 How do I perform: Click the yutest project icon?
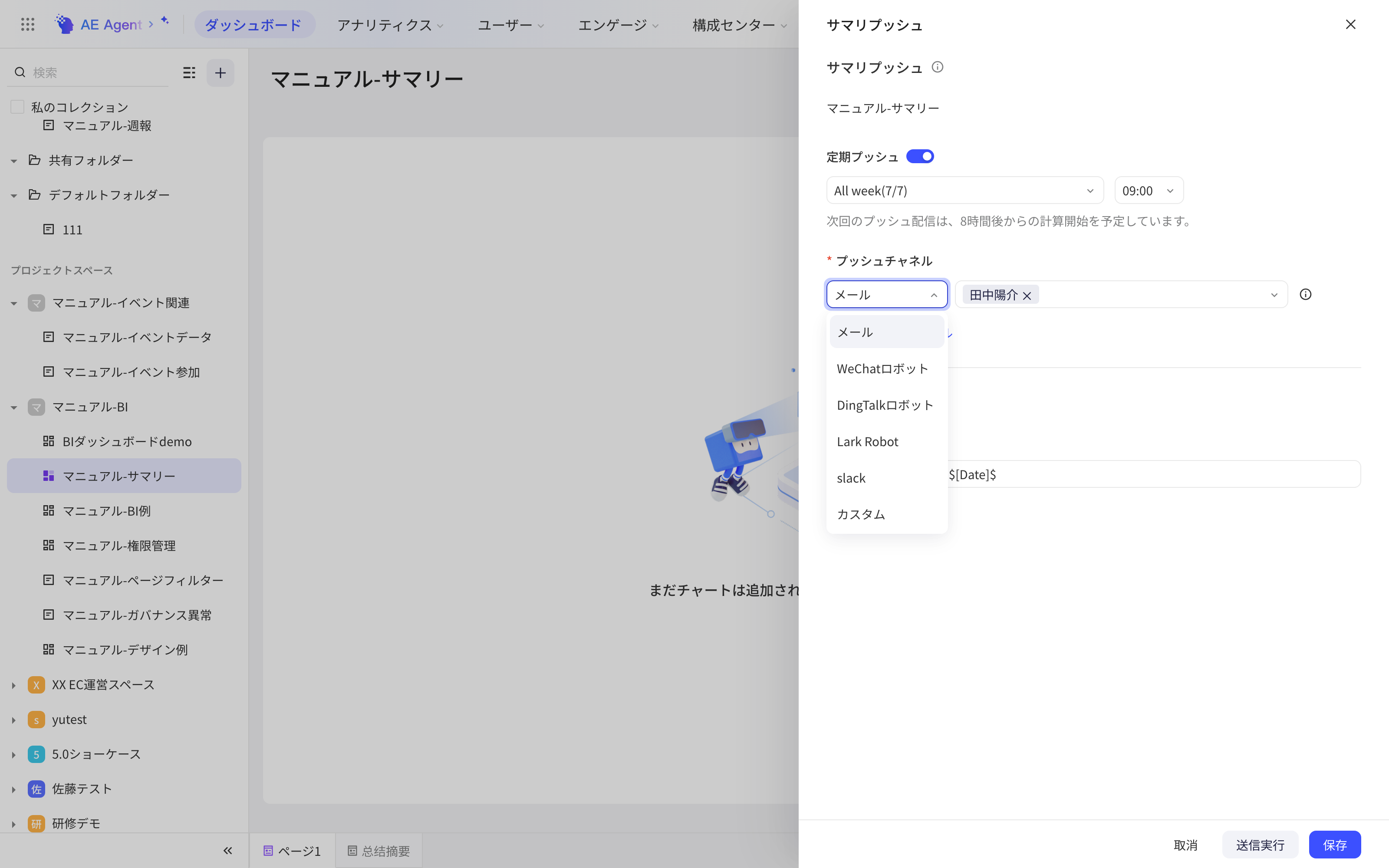[36, 720]
